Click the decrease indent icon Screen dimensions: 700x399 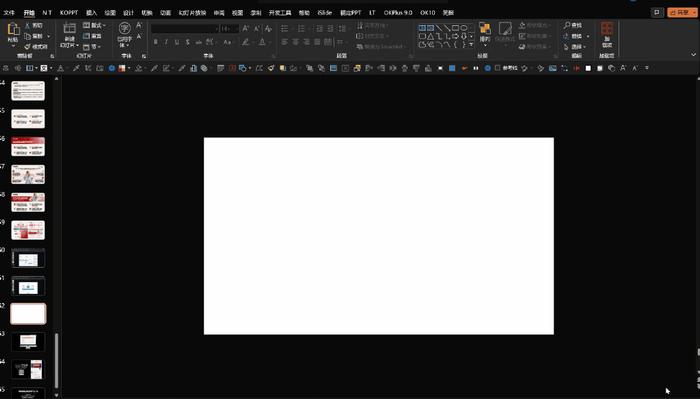pos(320,29)
